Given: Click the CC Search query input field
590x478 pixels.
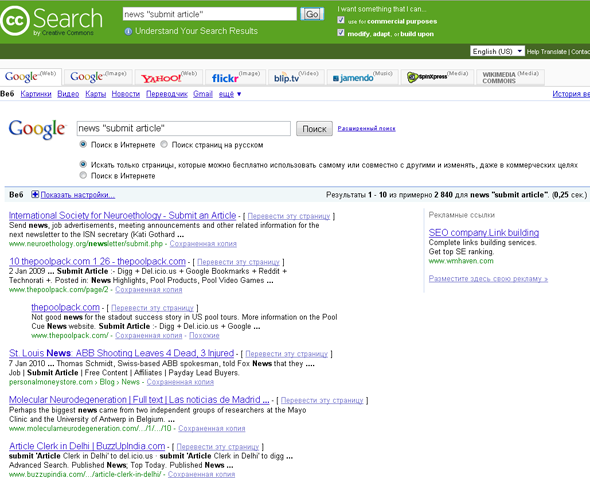Looking at the screenshot, I should (210, 14).
